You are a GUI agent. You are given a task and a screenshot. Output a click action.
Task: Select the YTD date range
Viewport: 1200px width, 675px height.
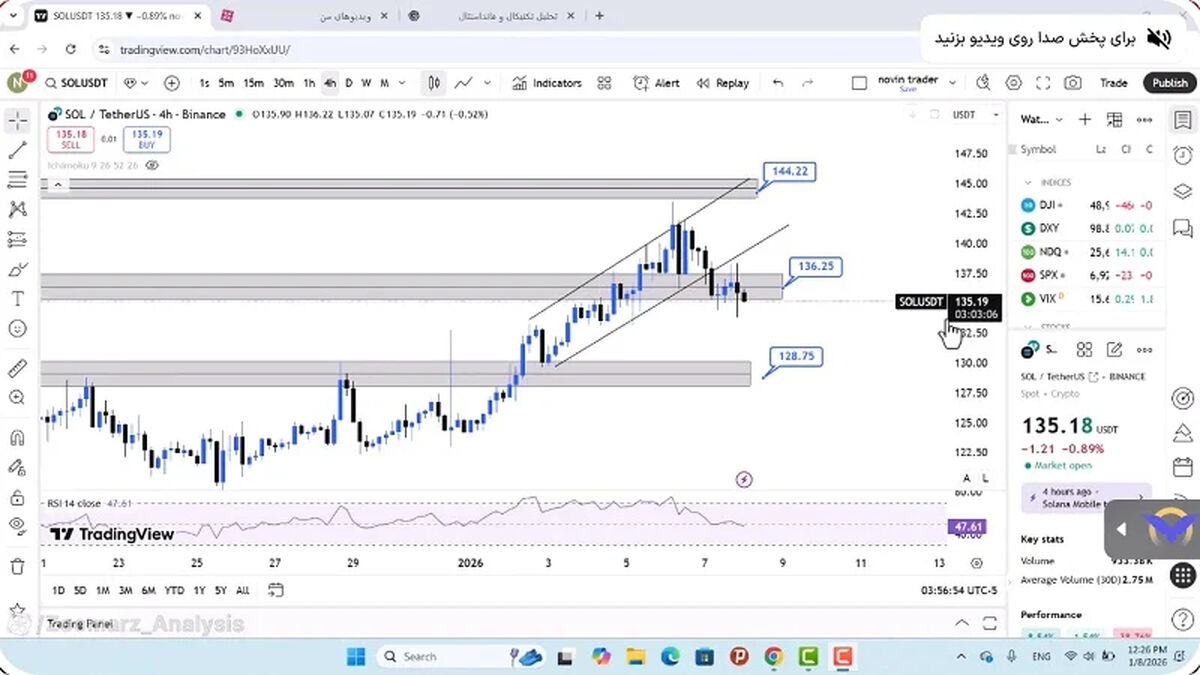[174, 590]
